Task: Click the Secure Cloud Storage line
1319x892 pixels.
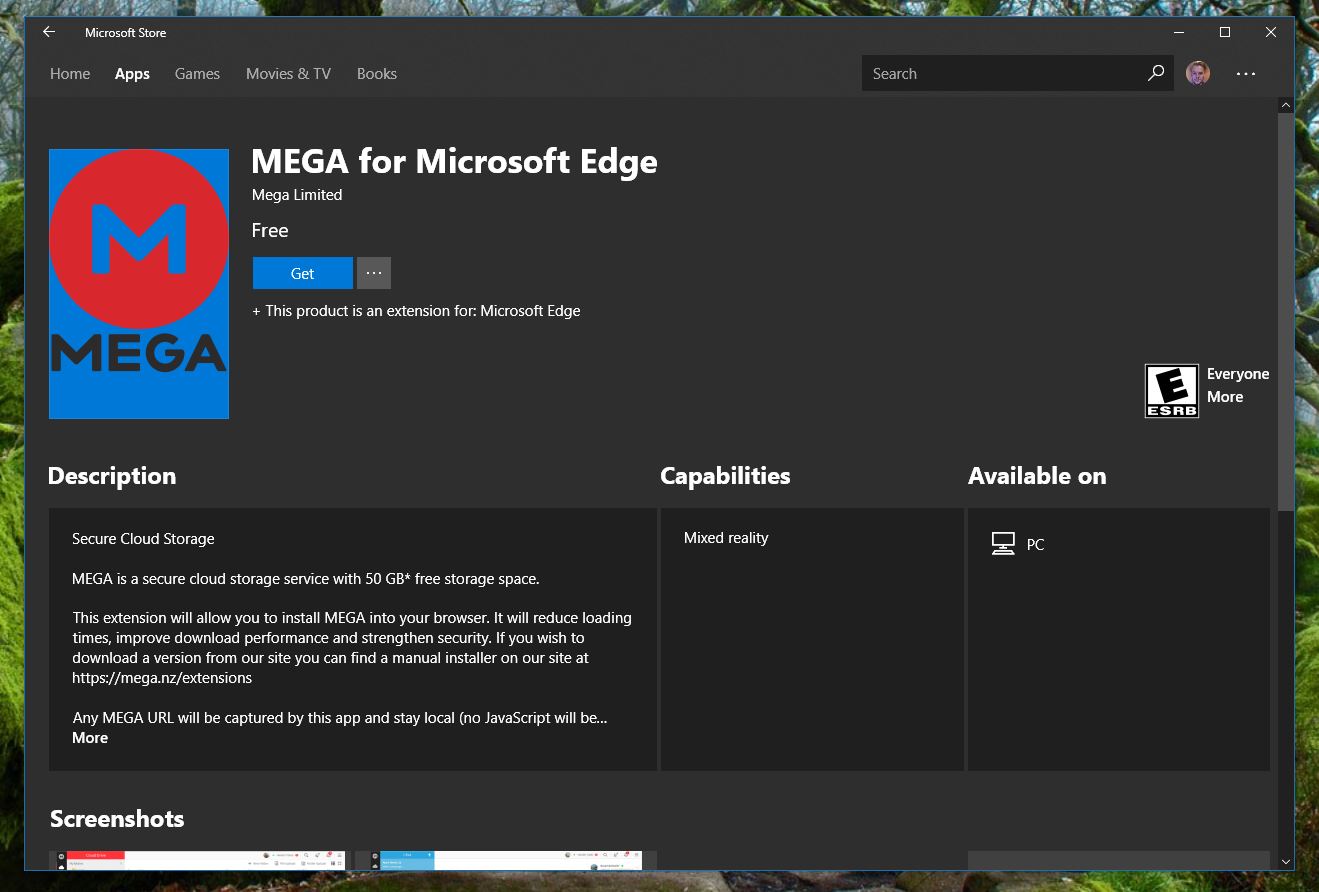Action: click(143, 539)
